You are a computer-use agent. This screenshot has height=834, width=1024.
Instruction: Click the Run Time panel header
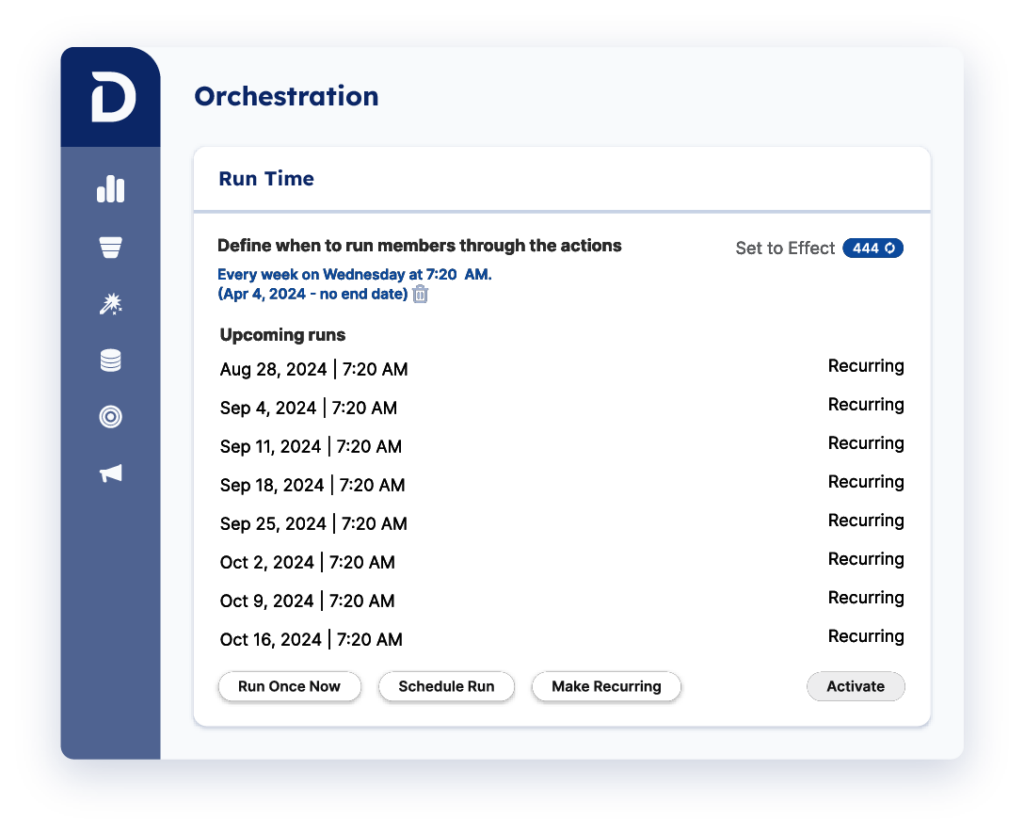click(x=266, y=178)
